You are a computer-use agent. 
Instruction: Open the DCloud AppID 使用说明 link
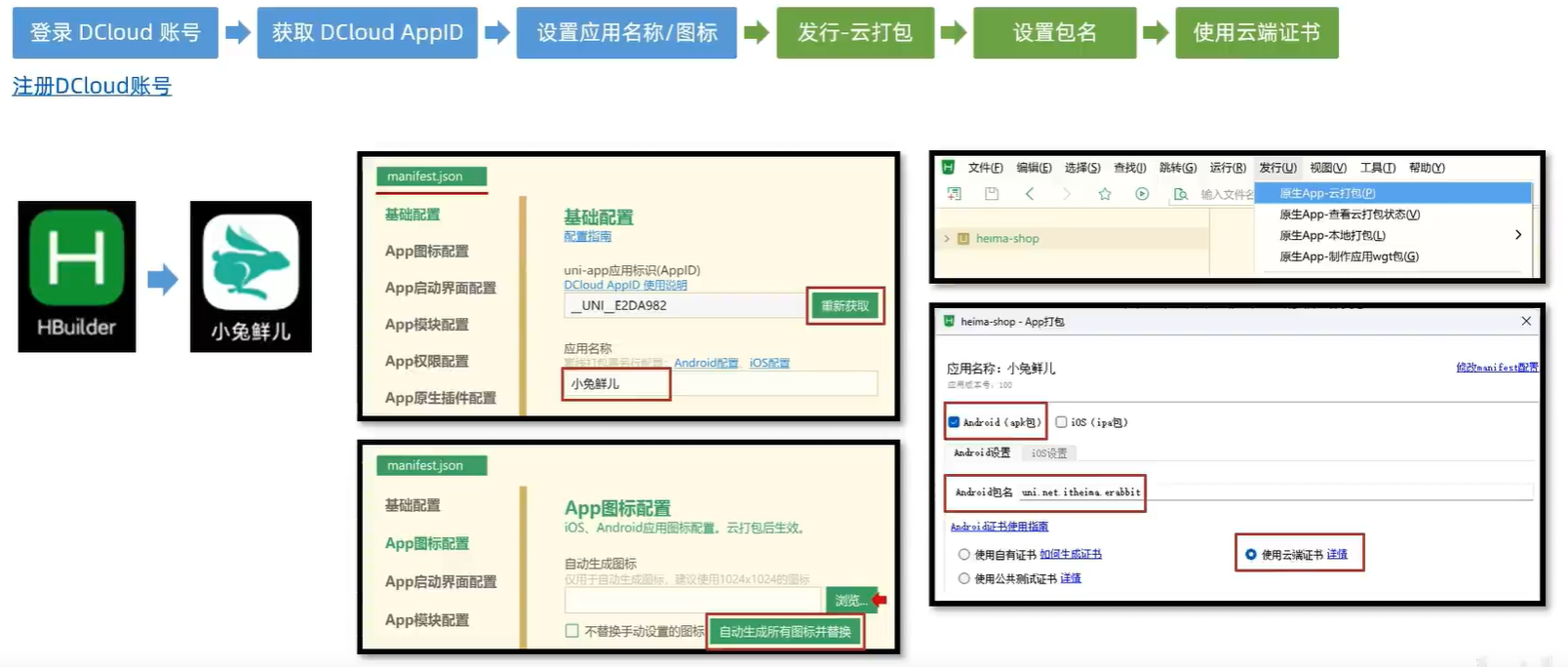tap(625, 285)
